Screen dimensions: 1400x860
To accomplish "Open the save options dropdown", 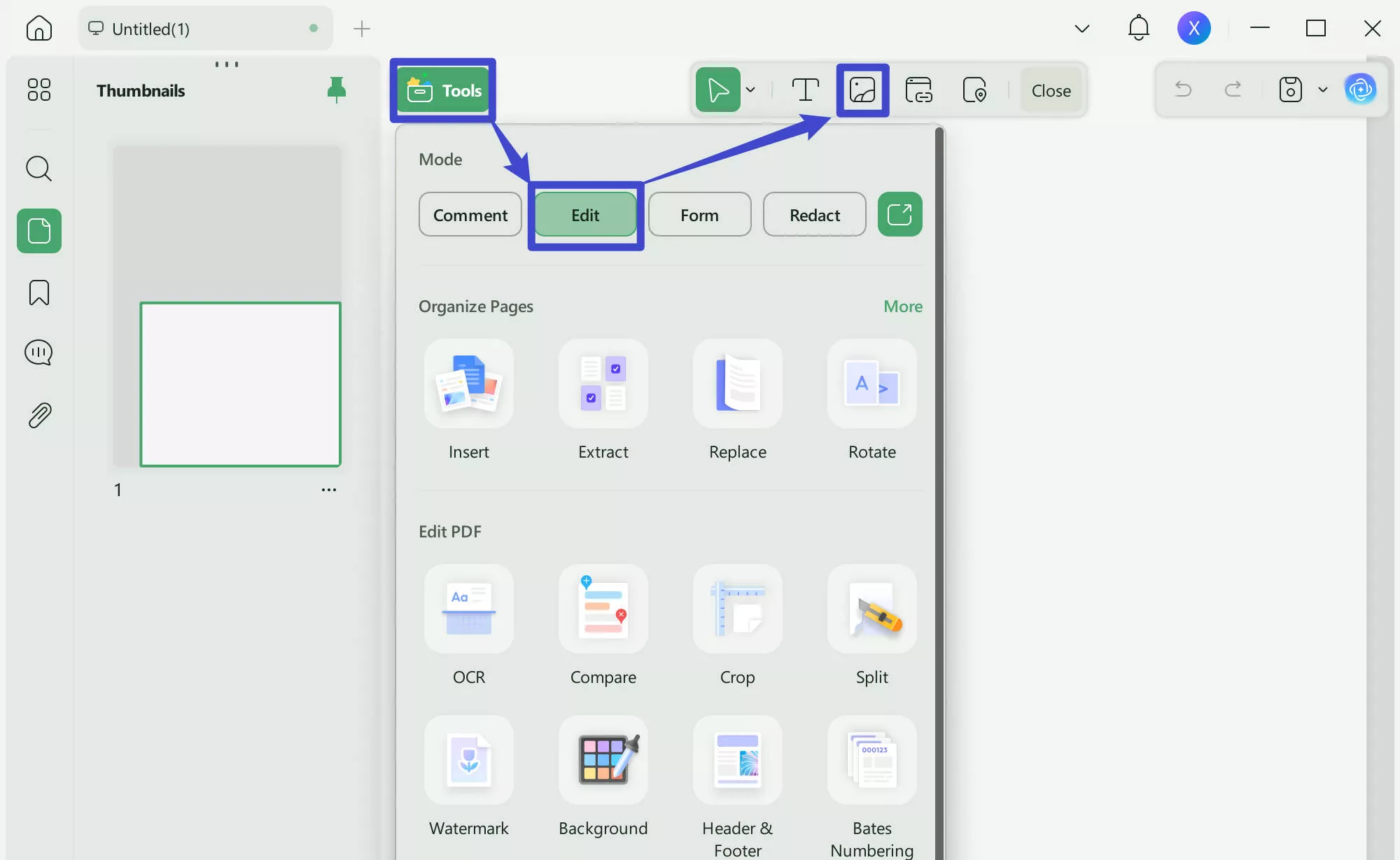I will pyautogui.click(x=1323, y=90).
